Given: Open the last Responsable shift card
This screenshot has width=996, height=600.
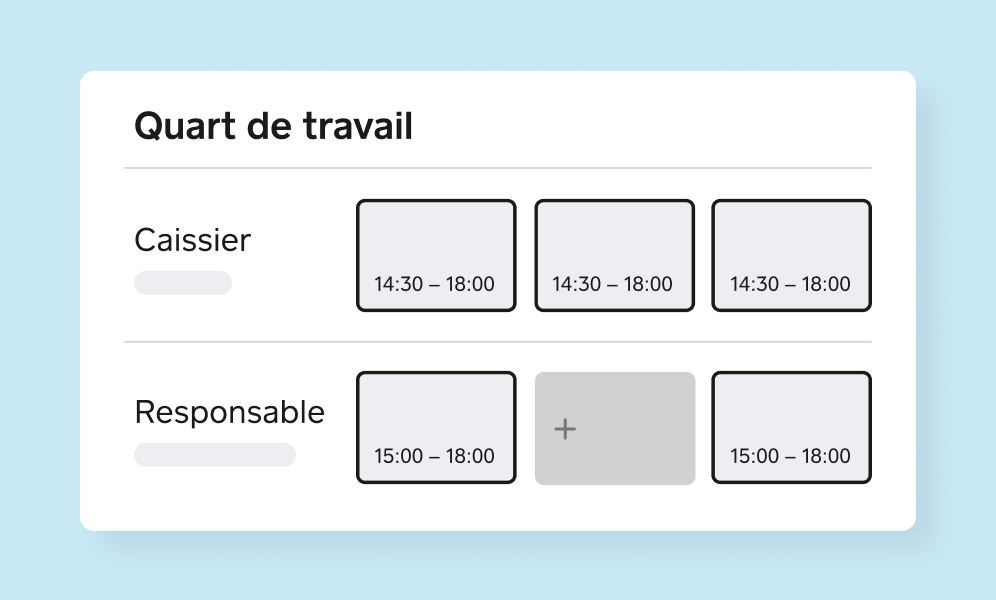Looking at the screenshot, I should pyautogui.click(x=791, y=427).
